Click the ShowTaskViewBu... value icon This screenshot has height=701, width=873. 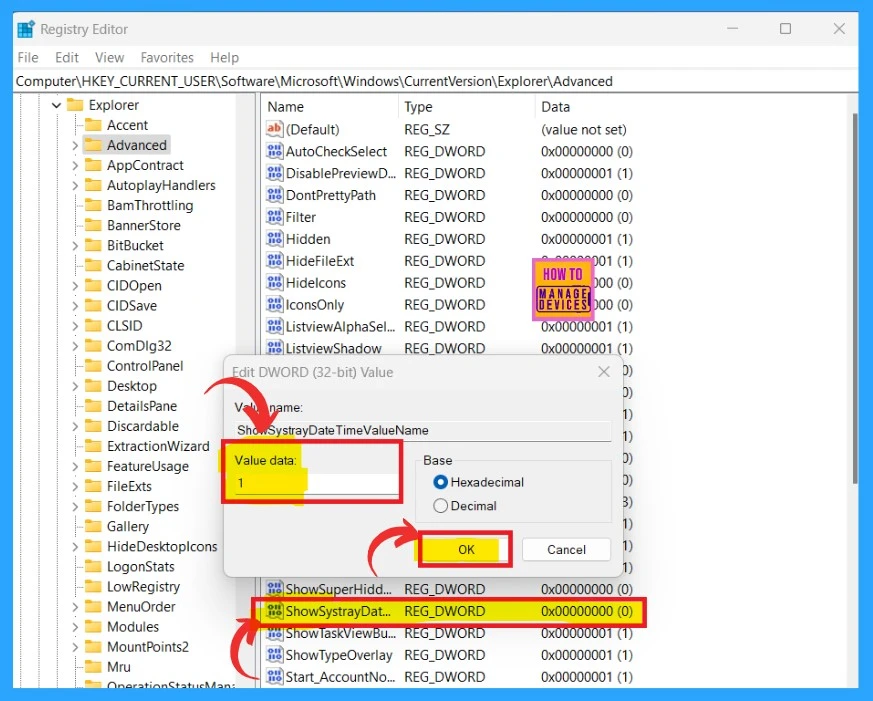274,633
